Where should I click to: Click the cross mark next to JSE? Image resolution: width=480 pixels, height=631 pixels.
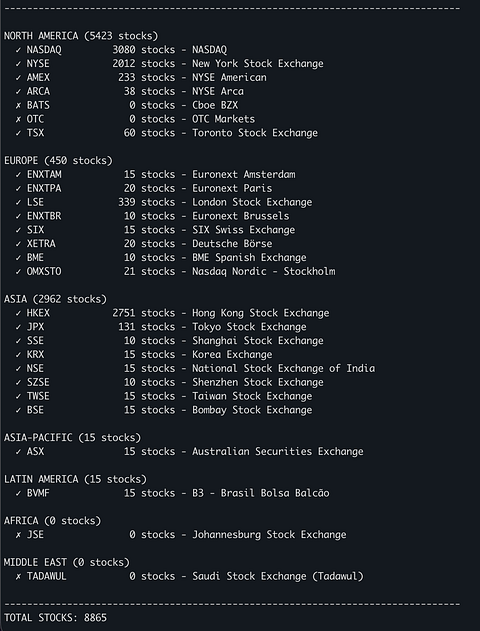[18, 535]
